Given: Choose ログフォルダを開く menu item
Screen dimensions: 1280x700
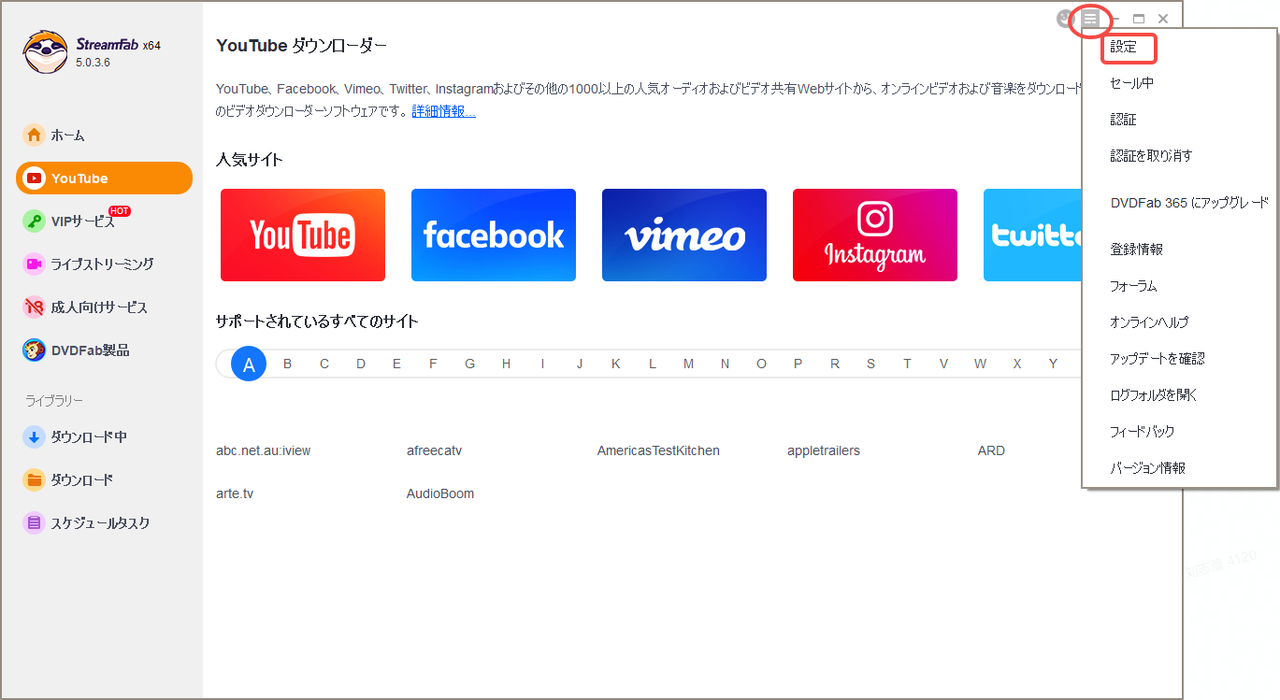Looking at the screenshot, I should click(x=1154, y=395).
